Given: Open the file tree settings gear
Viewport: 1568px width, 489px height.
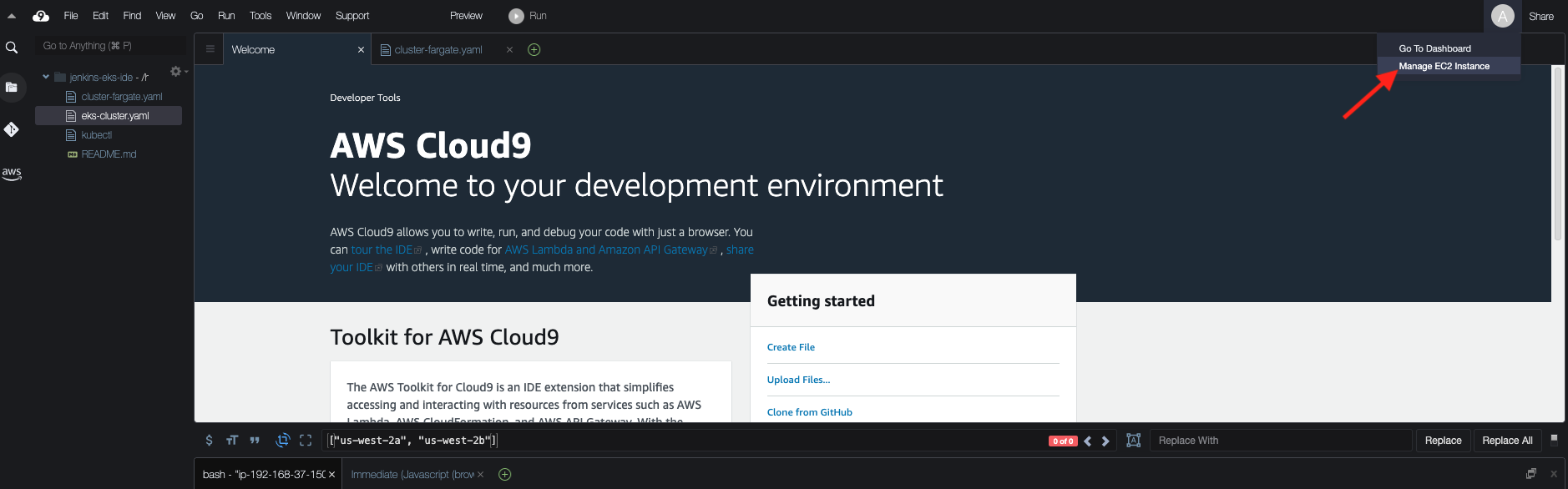Looking at the screenshot, I should (176, 72).
